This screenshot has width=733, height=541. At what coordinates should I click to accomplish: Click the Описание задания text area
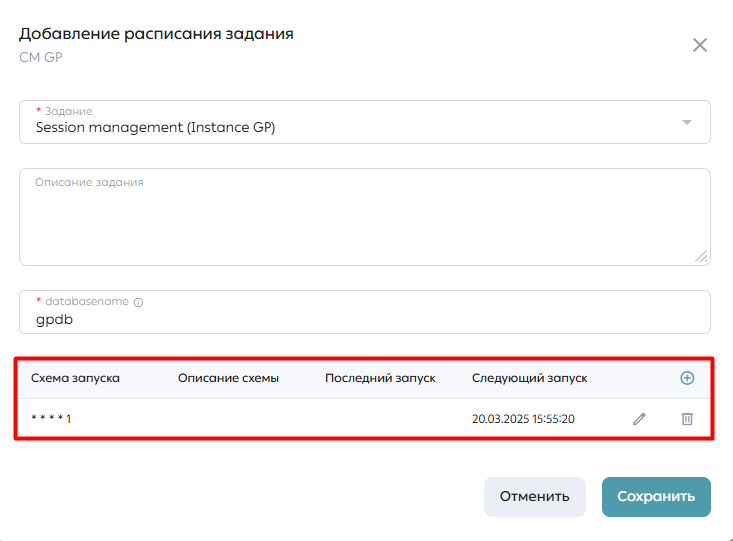(365, 217)
